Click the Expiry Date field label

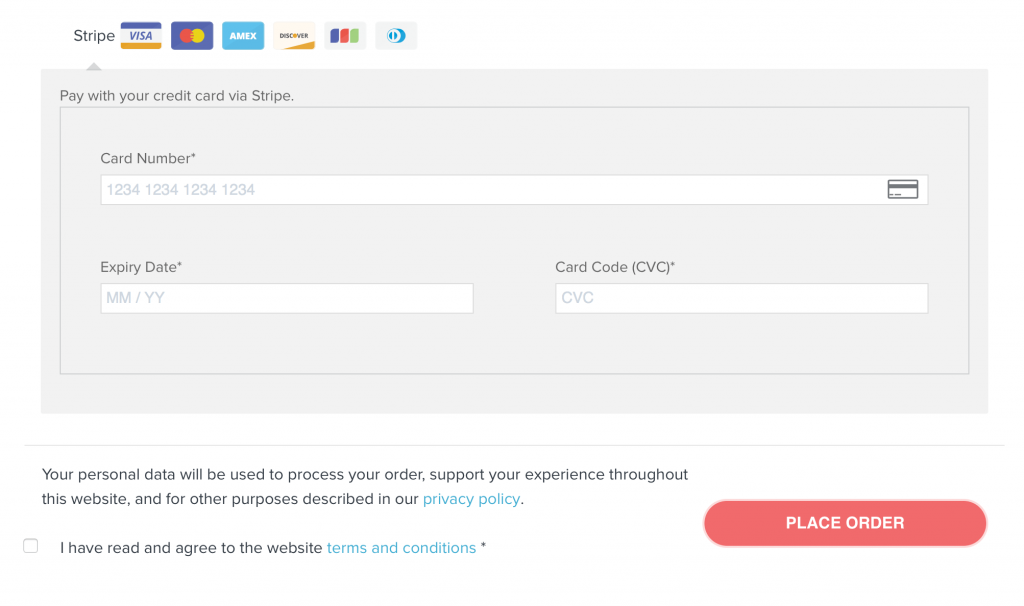(140, 267)
